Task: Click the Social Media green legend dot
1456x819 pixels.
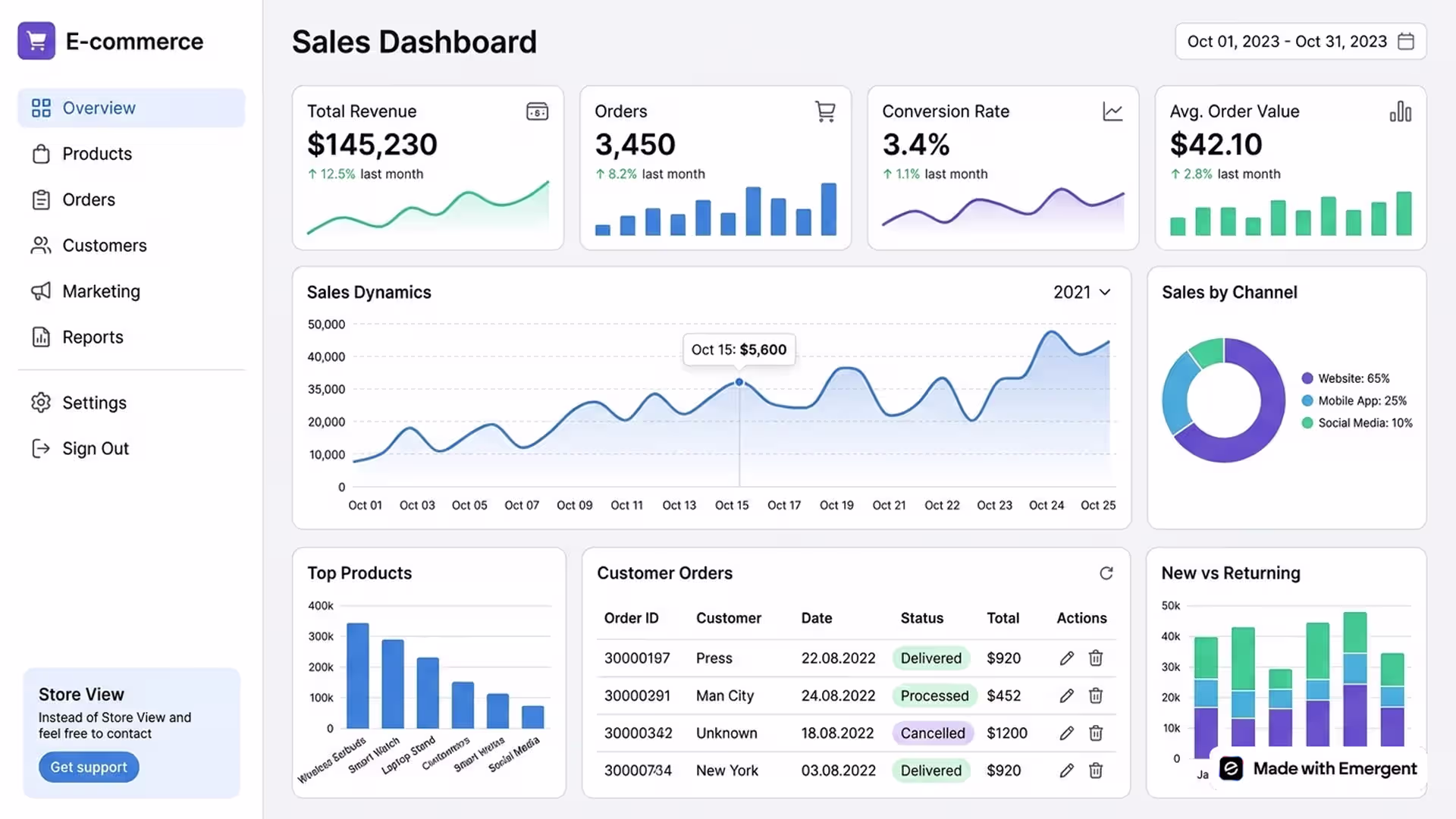Action: 1307,423
